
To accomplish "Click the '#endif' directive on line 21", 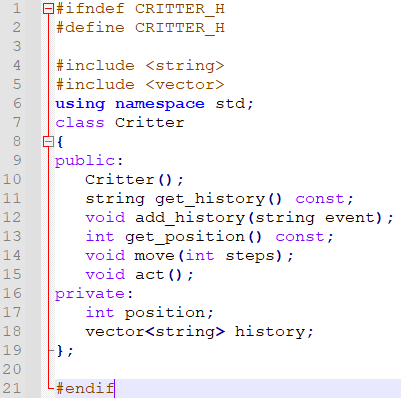I will [x=85, y=389].
